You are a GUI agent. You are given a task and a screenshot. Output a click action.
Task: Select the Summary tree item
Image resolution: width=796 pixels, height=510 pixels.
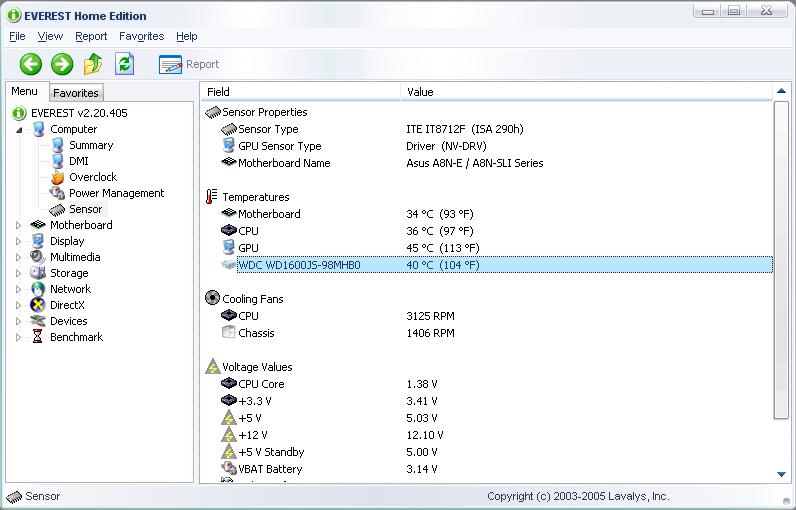pyautogui.click(x=90, y=145)
